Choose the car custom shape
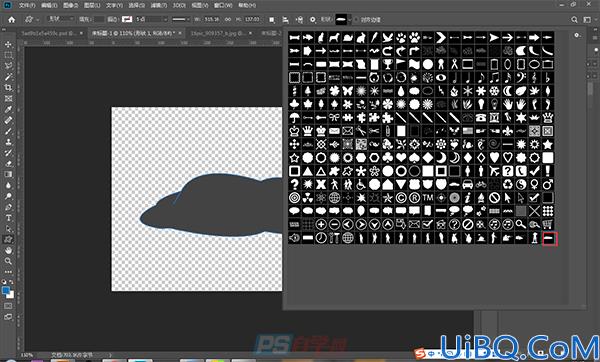This screenshot has height=362, width=600. 468,184
